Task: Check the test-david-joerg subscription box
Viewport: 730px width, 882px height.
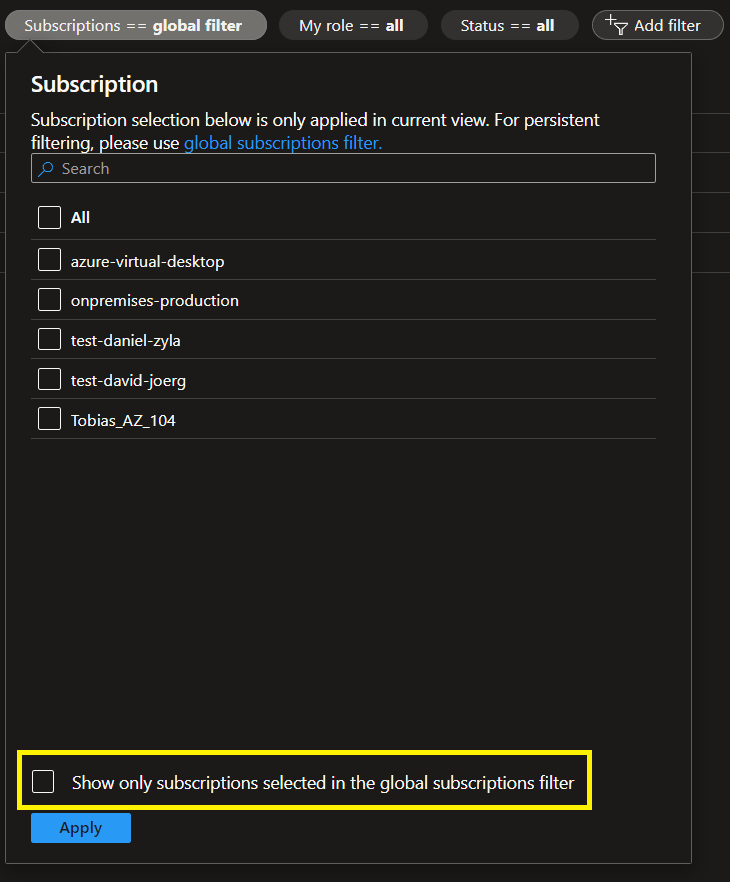Action: 49,380
